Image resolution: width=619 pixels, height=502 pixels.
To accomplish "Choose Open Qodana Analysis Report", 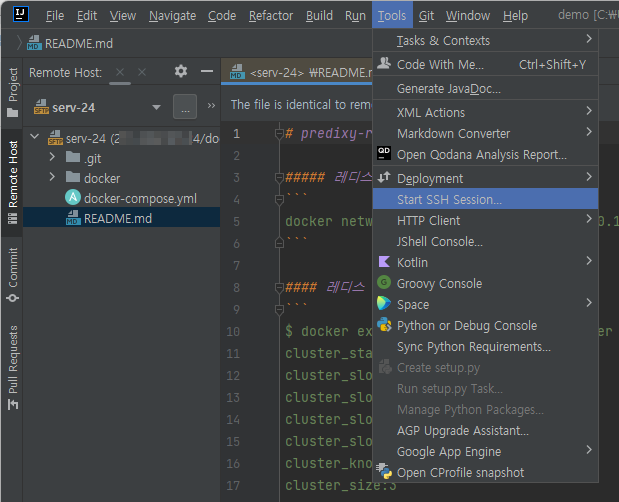I will (485, 154).
